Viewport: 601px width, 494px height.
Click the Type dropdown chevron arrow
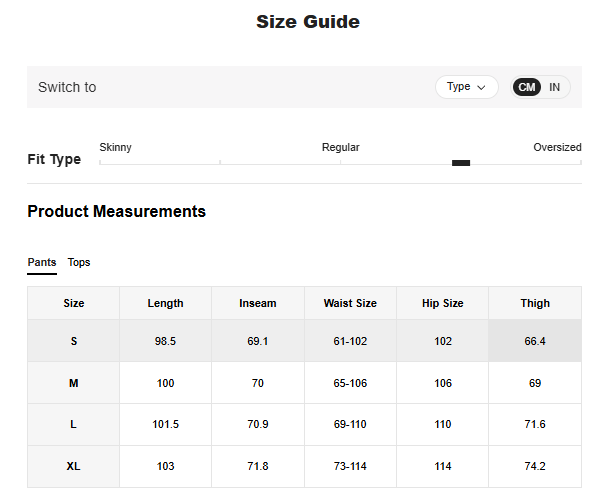click(482, 87)
